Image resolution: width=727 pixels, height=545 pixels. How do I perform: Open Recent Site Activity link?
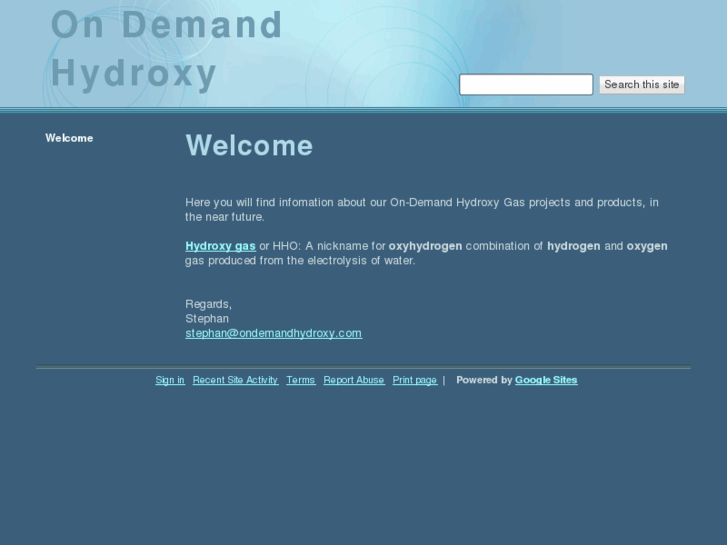pos(235,380)
